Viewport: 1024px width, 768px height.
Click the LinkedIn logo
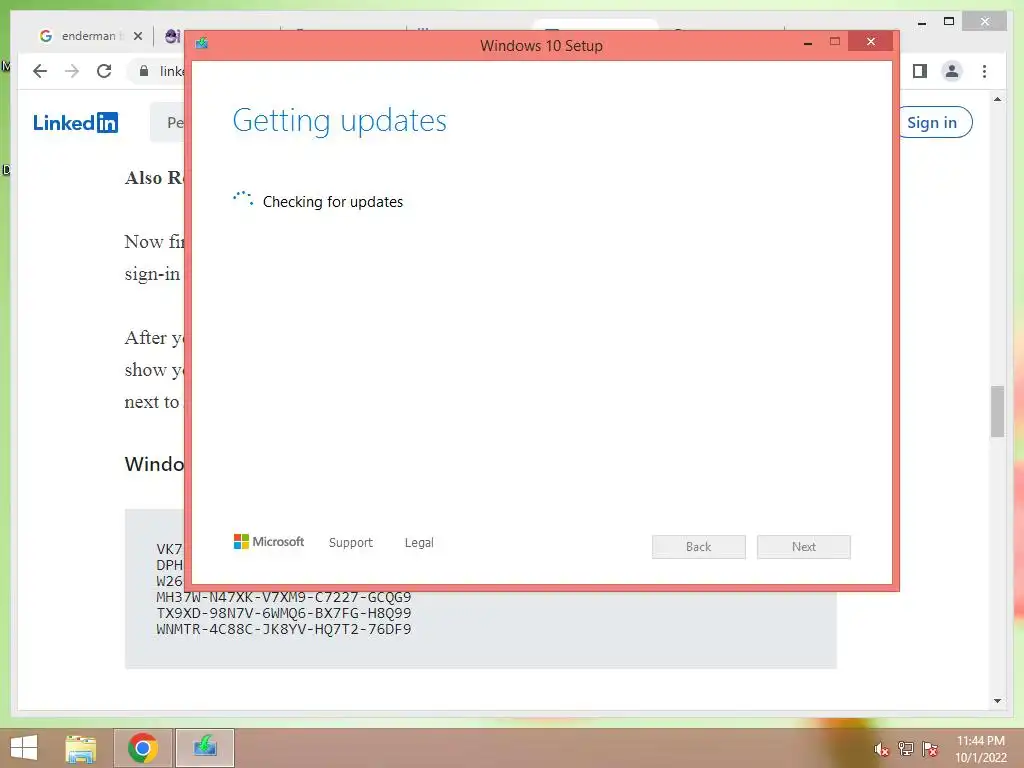click(76, 122)
